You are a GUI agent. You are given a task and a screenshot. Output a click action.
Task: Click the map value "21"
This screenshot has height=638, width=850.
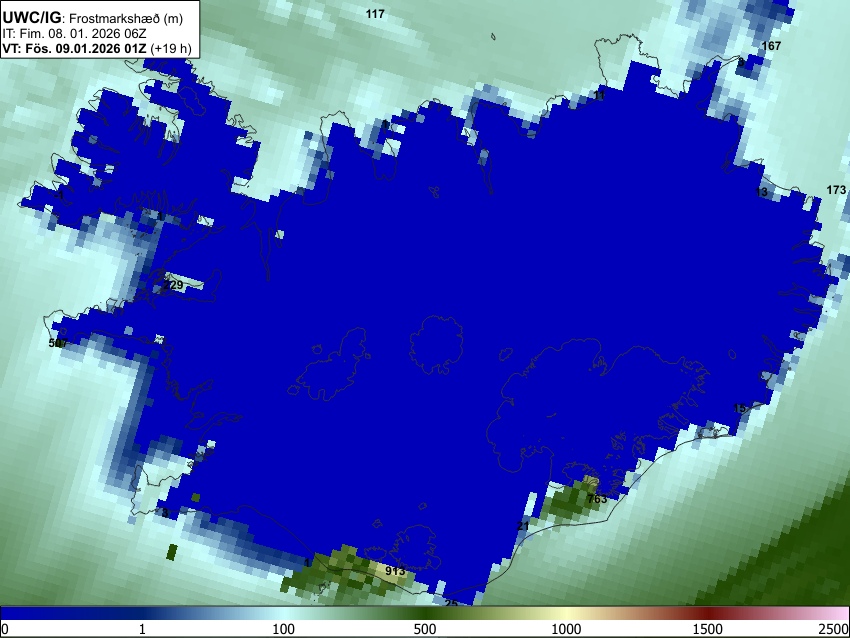[x=523, y=526]
